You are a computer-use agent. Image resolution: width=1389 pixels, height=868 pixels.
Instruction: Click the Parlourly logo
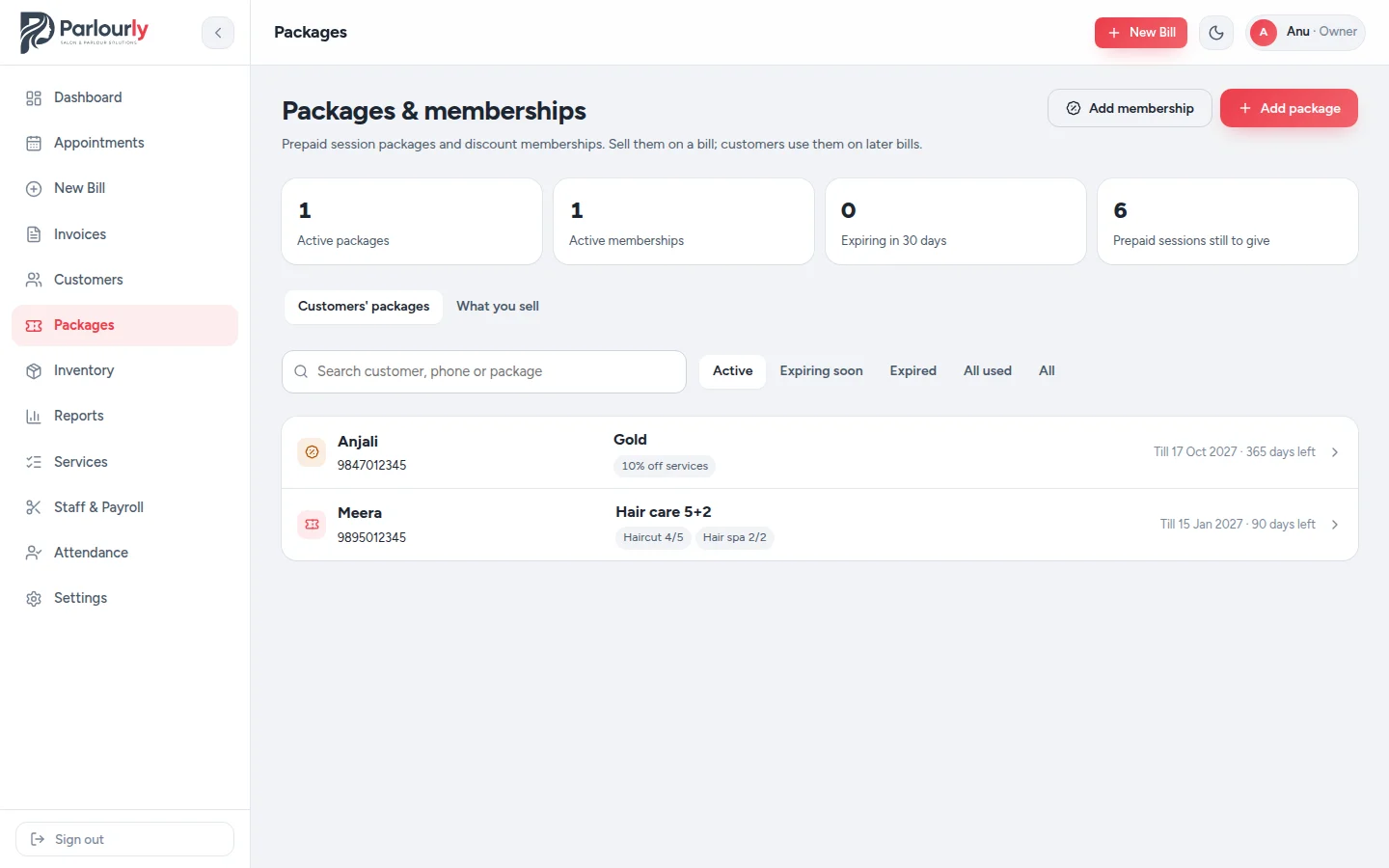(x=85, y=32)
